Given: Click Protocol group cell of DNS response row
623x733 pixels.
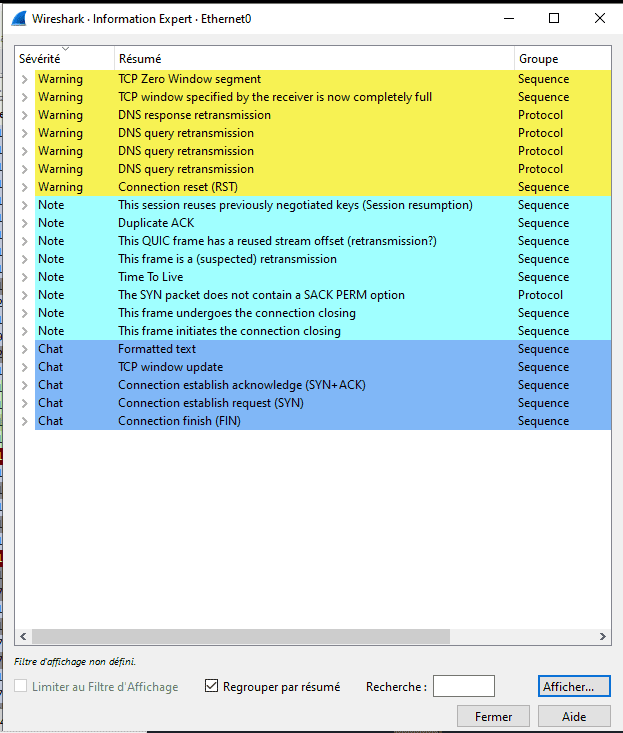Looking at the screenshot, I should pyautogui.click(x=540, y=115).
